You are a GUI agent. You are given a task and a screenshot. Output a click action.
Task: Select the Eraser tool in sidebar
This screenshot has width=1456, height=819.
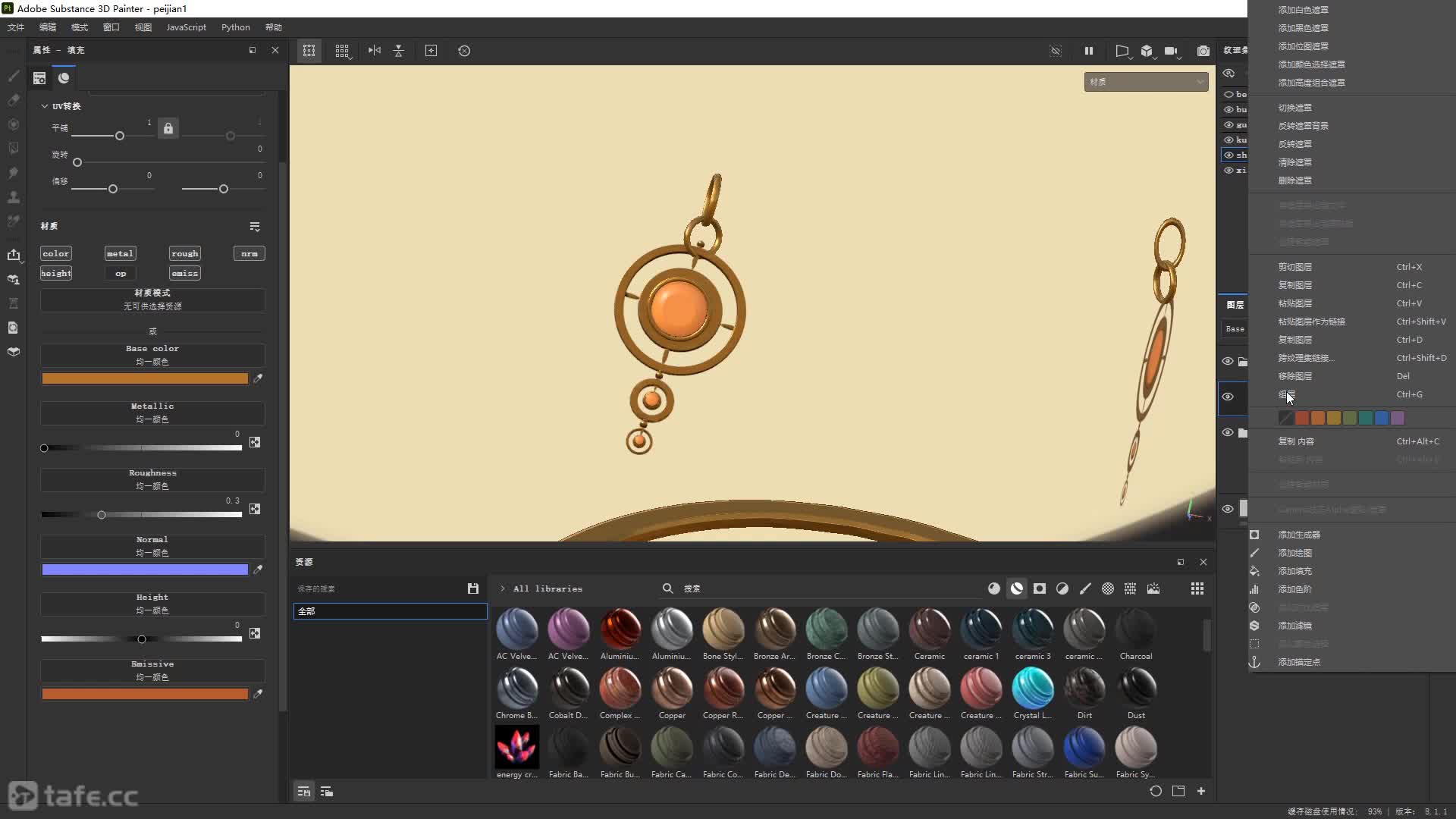(13, 100)
